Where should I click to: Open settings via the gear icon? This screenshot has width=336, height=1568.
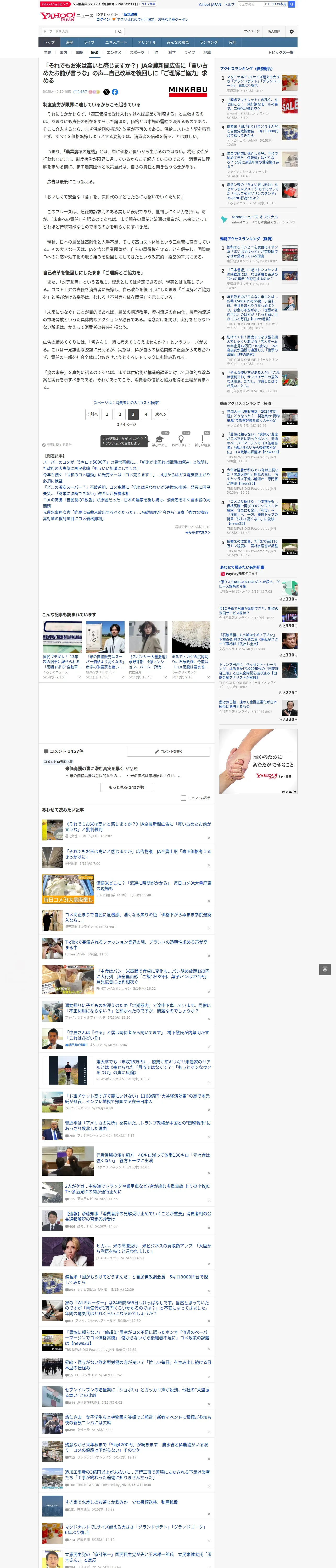292,32
